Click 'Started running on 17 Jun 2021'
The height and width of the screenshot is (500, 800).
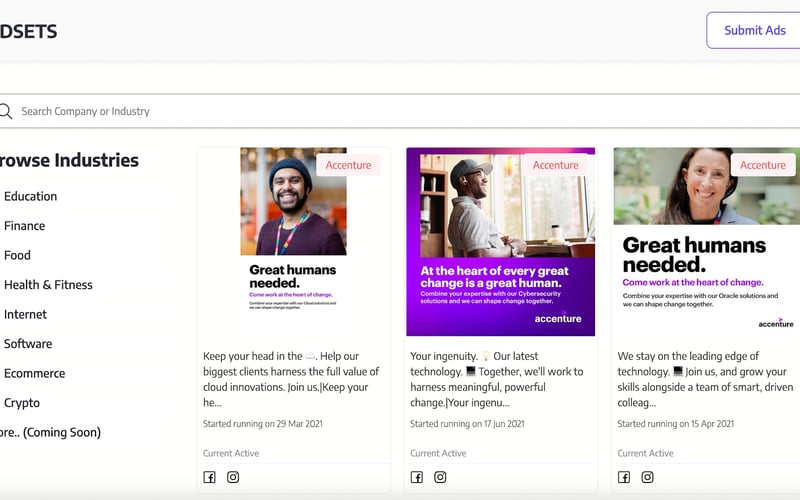[x=467, y=424]
